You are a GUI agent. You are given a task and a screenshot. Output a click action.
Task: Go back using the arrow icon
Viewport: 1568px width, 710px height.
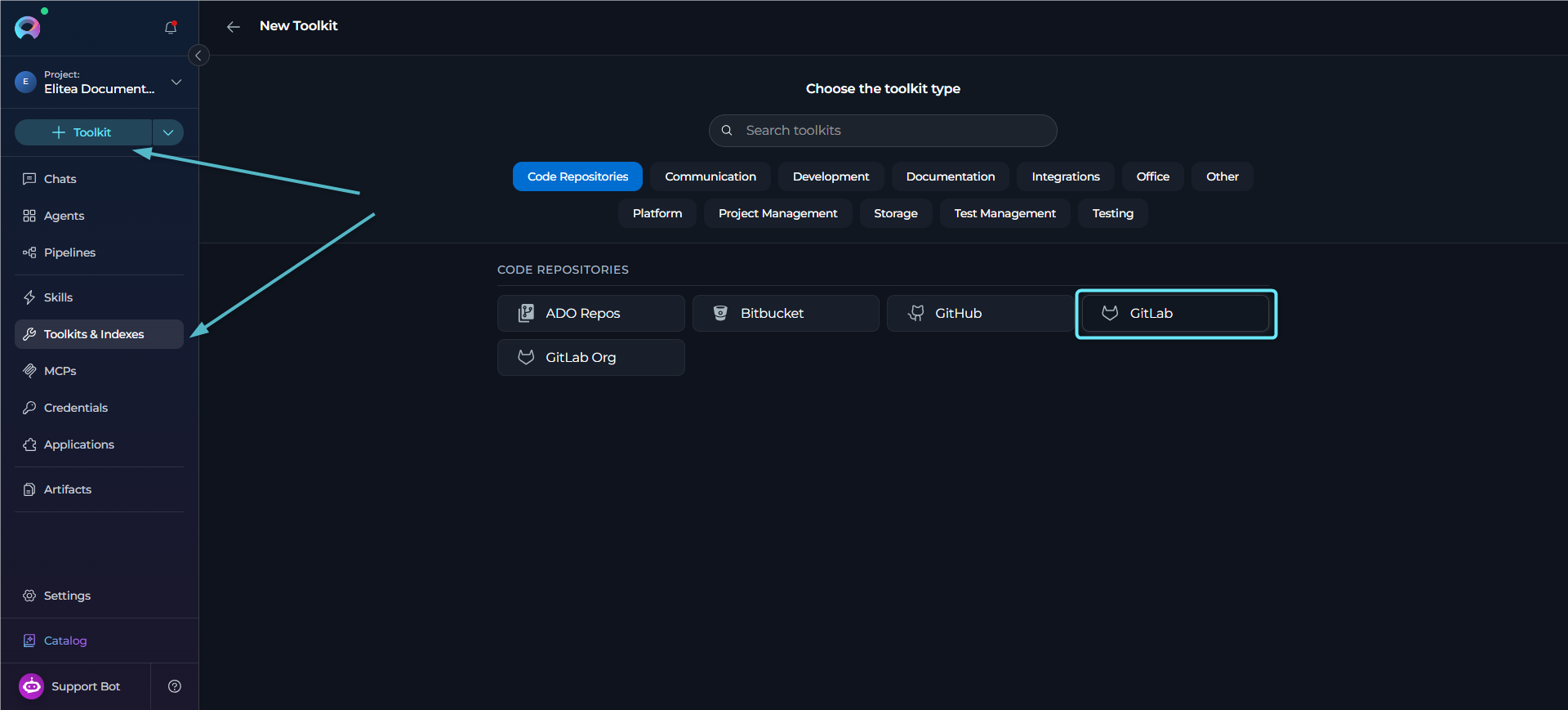pos(234,27)
